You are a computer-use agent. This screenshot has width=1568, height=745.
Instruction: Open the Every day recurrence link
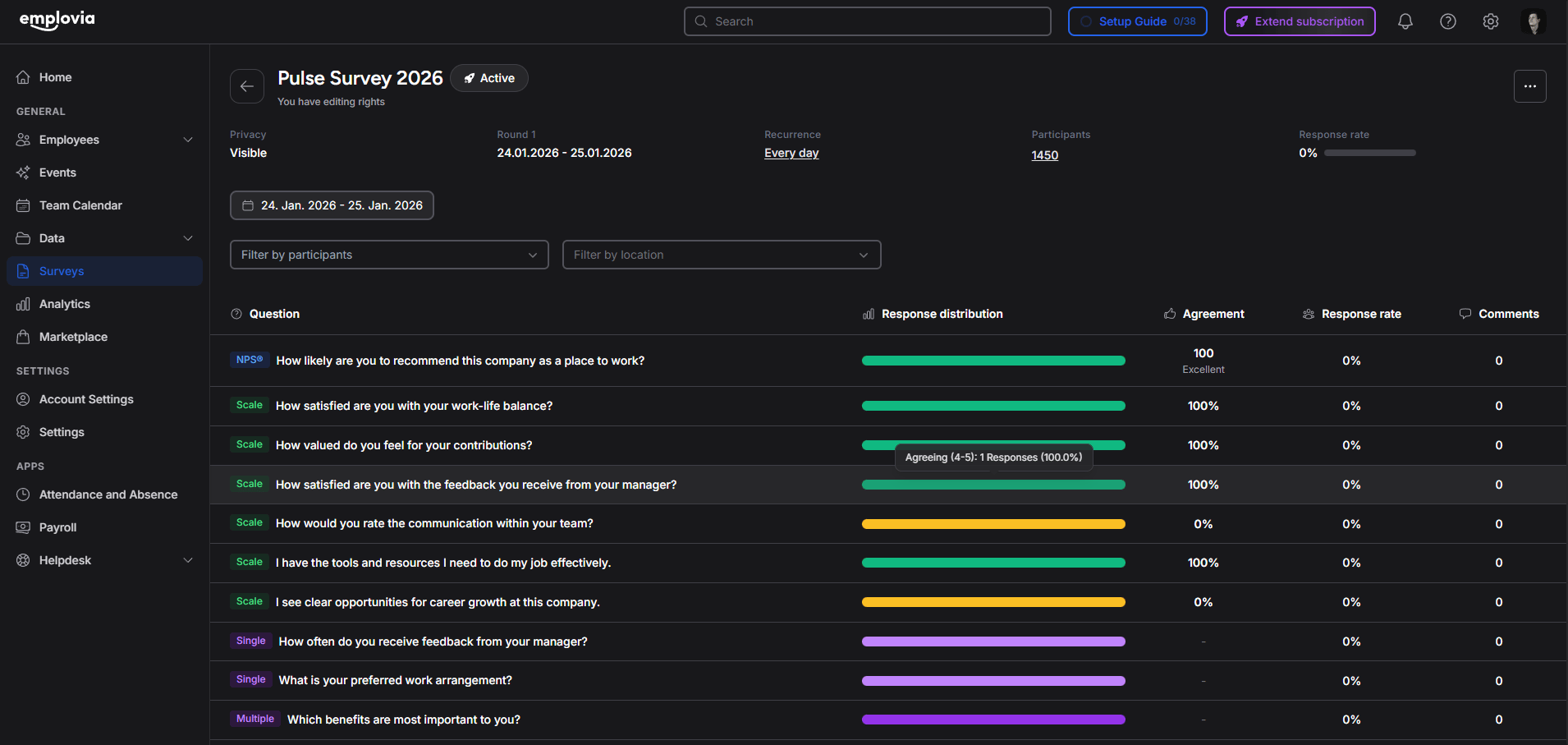pos(791,153)
